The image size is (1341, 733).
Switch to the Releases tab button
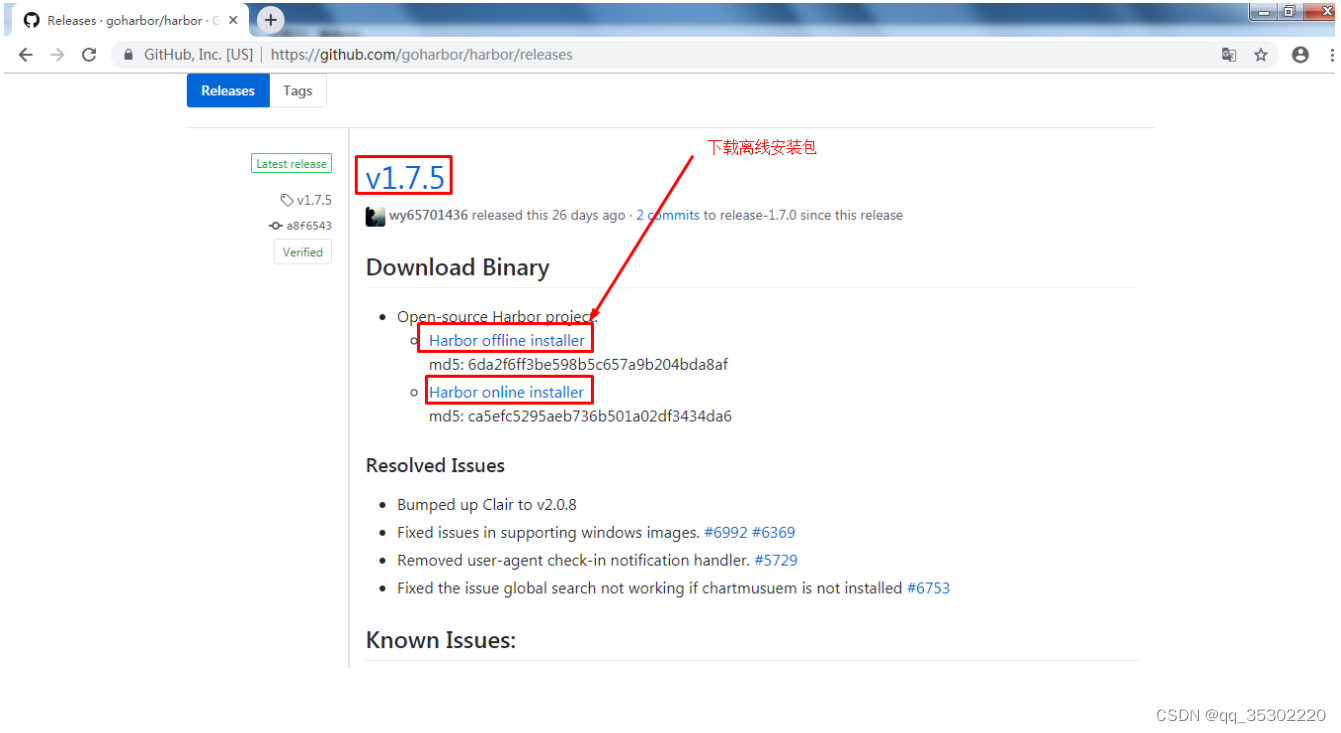tap(228, 91)
